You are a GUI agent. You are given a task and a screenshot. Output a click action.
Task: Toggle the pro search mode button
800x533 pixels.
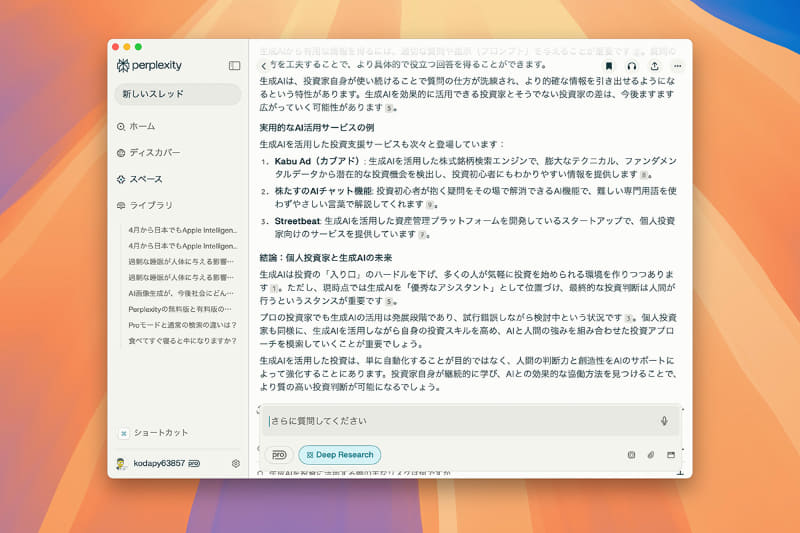point(279,454)
